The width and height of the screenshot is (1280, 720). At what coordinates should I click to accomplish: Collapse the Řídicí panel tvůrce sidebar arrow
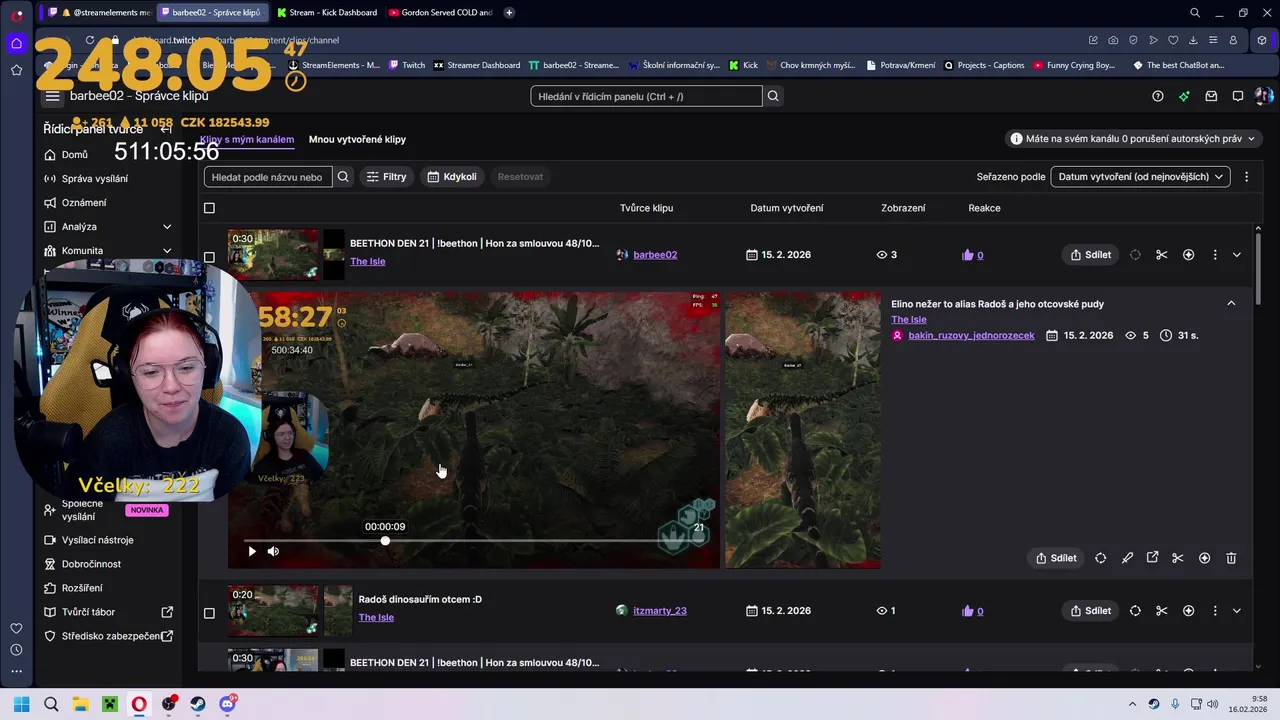[x=166, y=129]
